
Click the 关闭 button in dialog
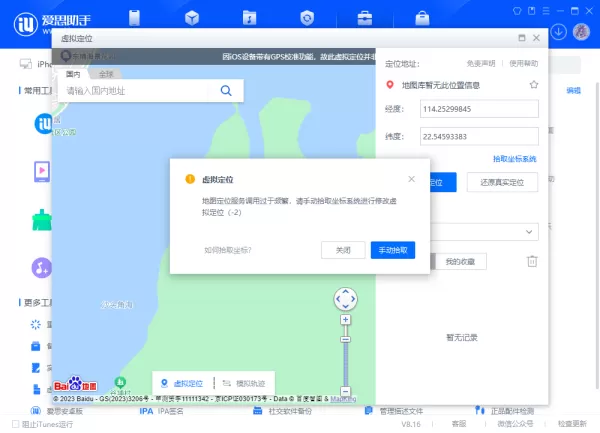click(x=343, y=250)
